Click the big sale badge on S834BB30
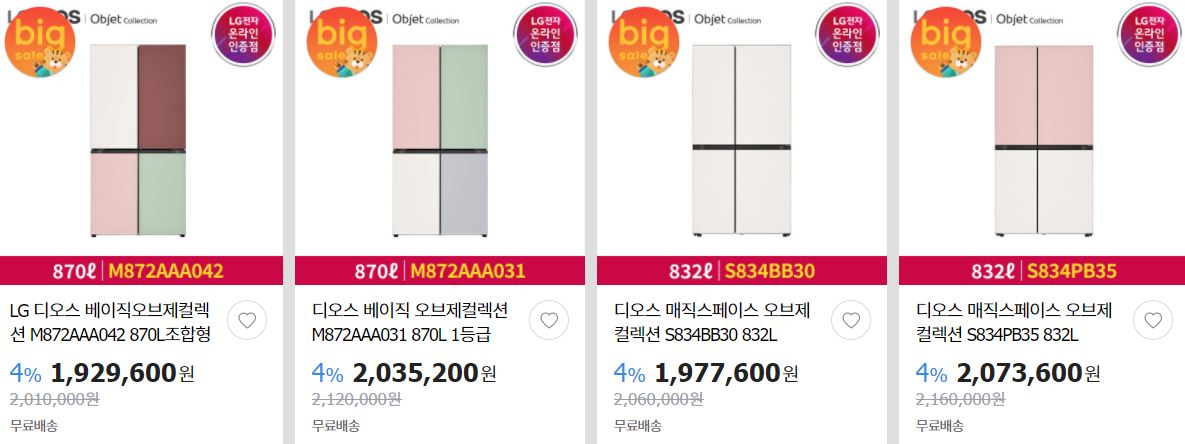Viewport: 1185px width, 444px height. point(644,42)
